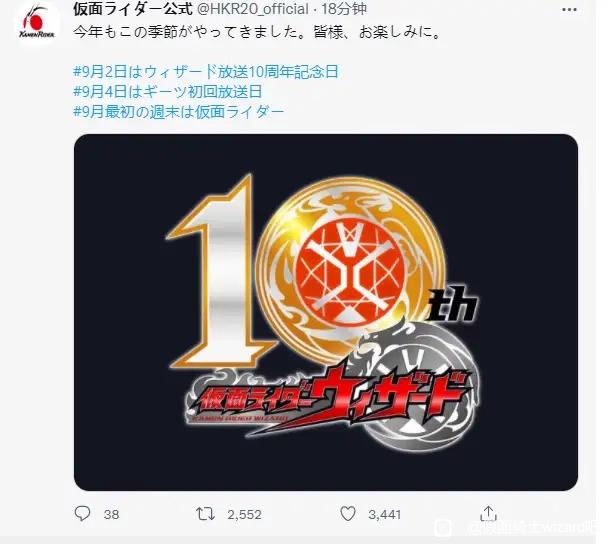
Task: View the 2,552 retweets count
Action: pos(244,514)
